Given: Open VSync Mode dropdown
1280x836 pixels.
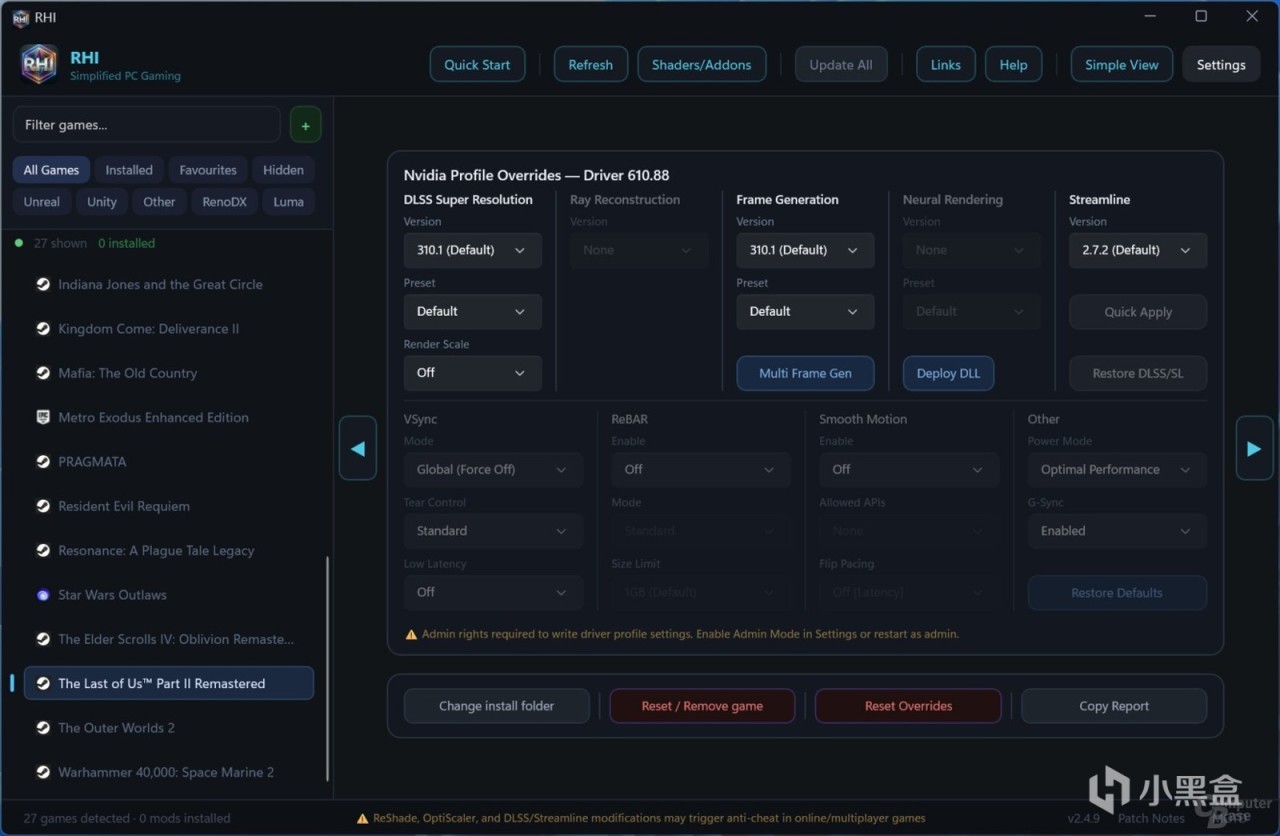Looking at the screenshot, I should coord(493,469).
